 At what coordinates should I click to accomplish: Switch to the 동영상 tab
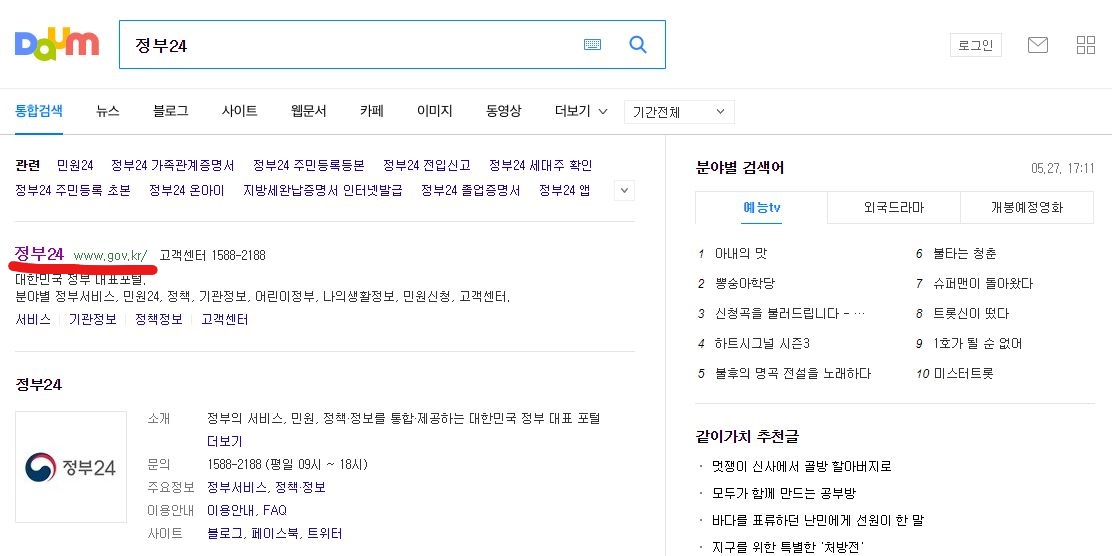504,111
